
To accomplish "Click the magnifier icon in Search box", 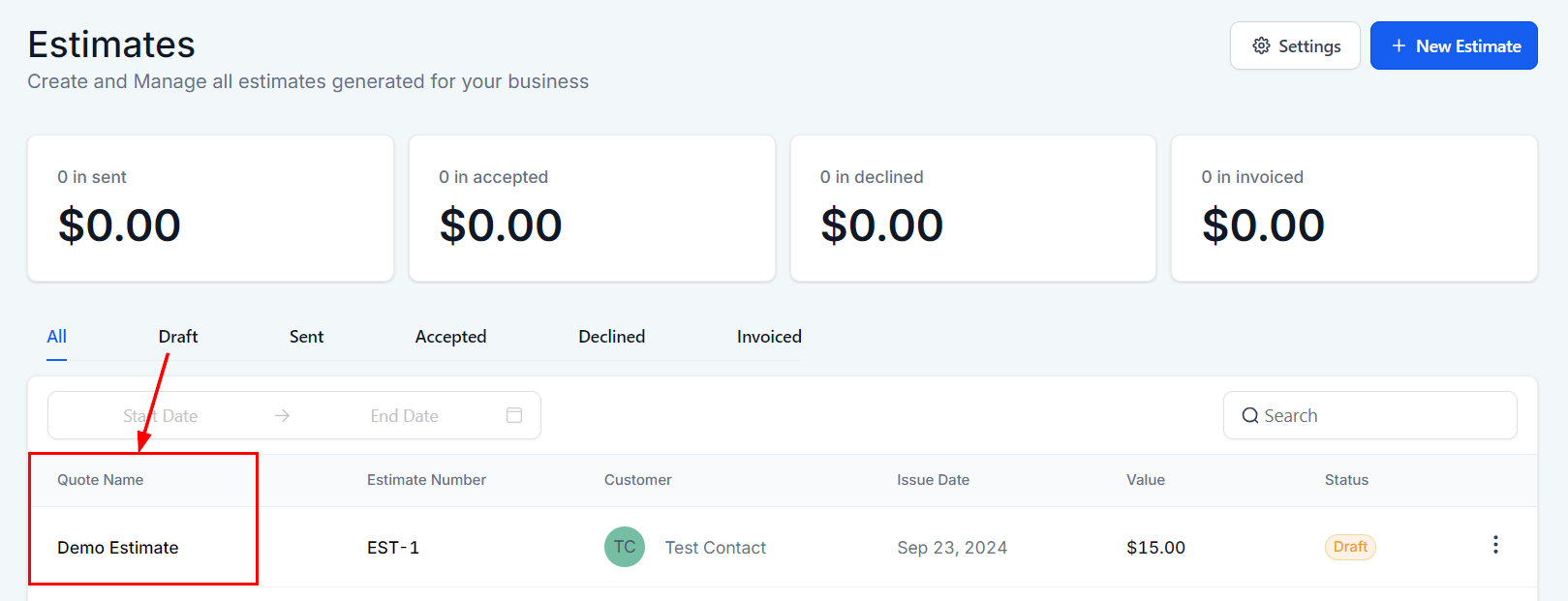I will click(x=1250, y=415).
